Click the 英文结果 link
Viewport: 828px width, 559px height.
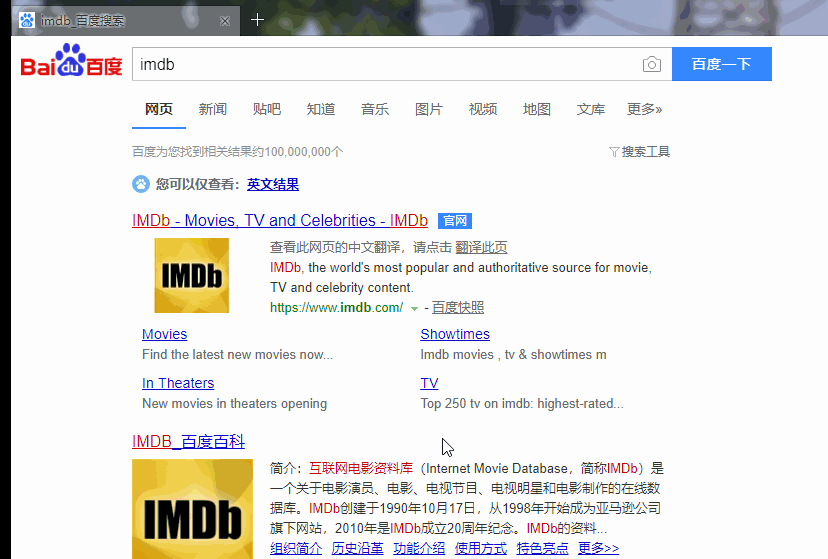[x=273, y=184]
